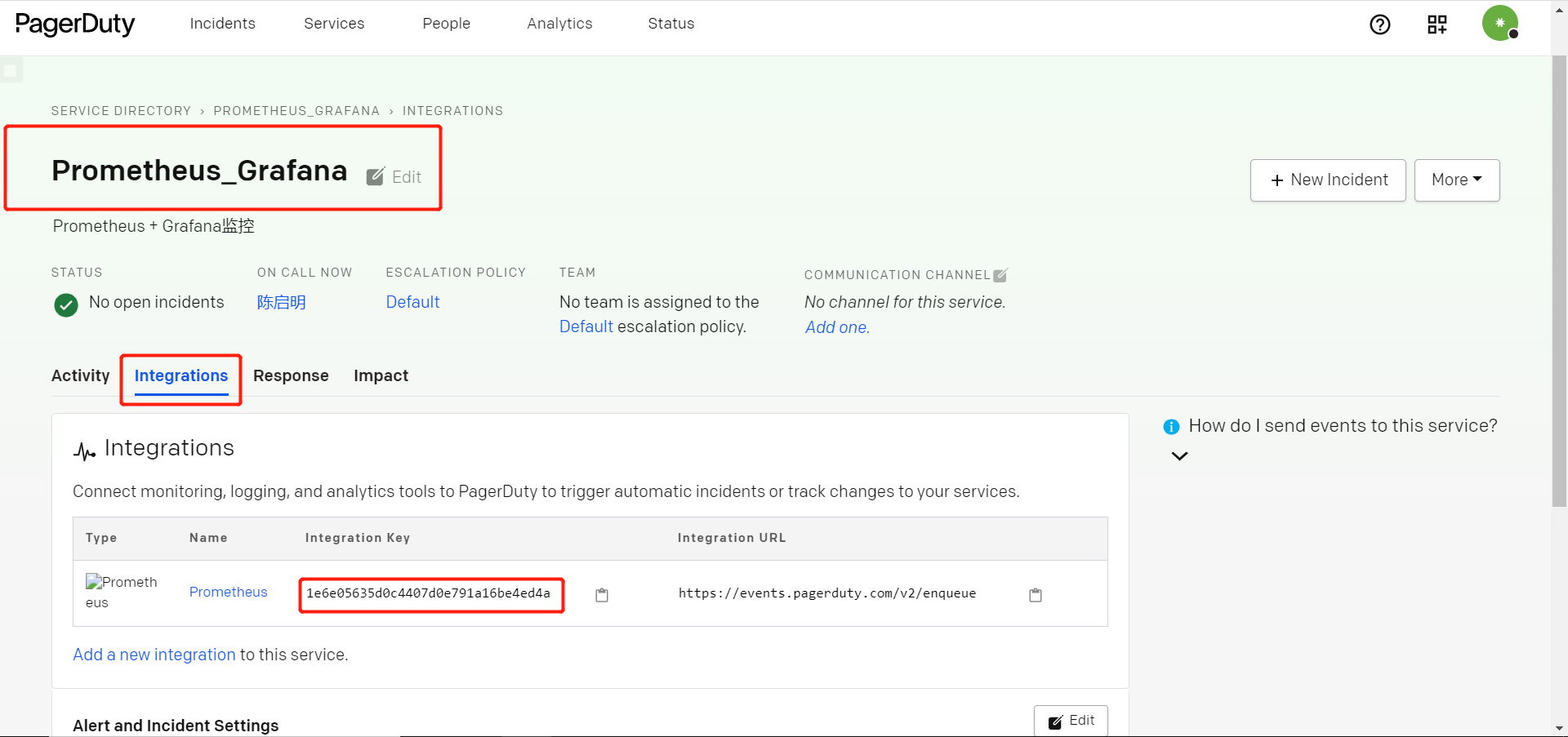Go to Service Directory breadcrumb
Screen dimensions: 1568x737
[121, 111]
